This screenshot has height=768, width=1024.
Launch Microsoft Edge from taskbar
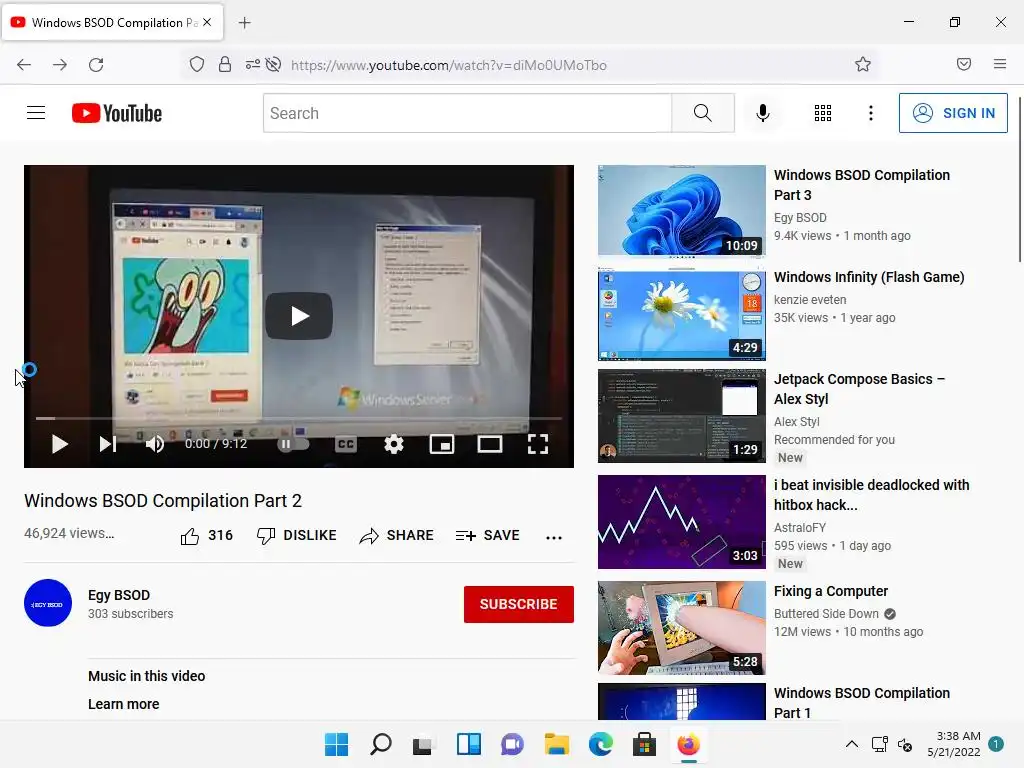pos(601,744)
